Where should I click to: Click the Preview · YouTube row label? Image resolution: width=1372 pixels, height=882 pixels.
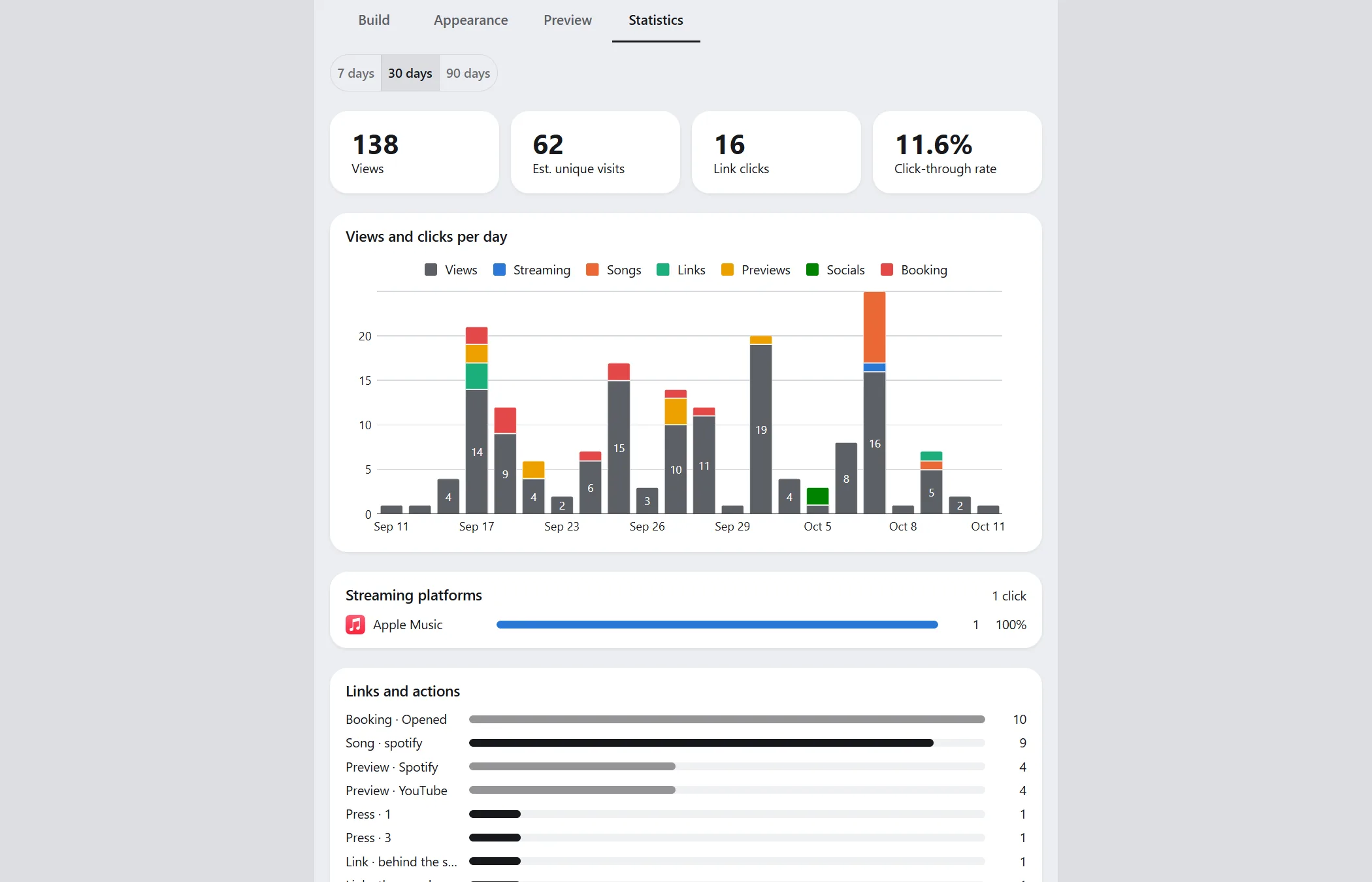[x=397, y=791]
